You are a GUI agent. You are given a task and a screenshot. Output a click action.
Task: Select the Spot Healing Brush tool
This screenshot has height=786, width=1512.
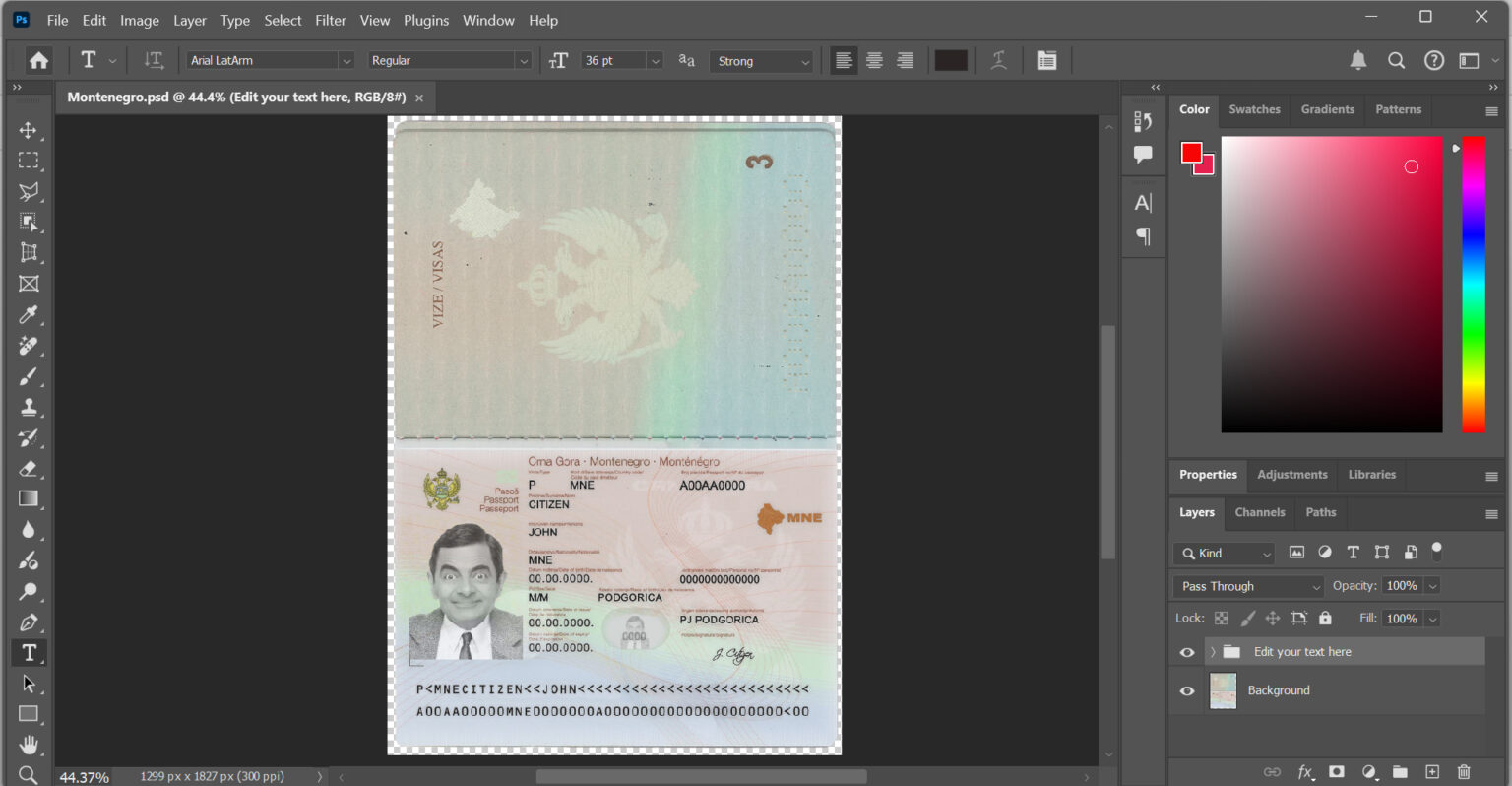[x=29, y=346]
